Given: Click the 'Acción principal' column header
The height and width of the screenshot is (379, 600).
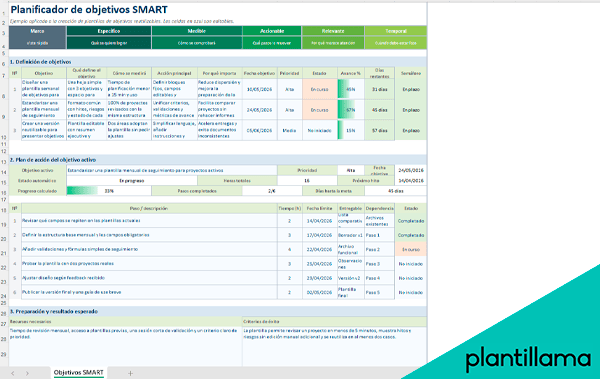Looking at the screenshot, I should pos(174,73).
